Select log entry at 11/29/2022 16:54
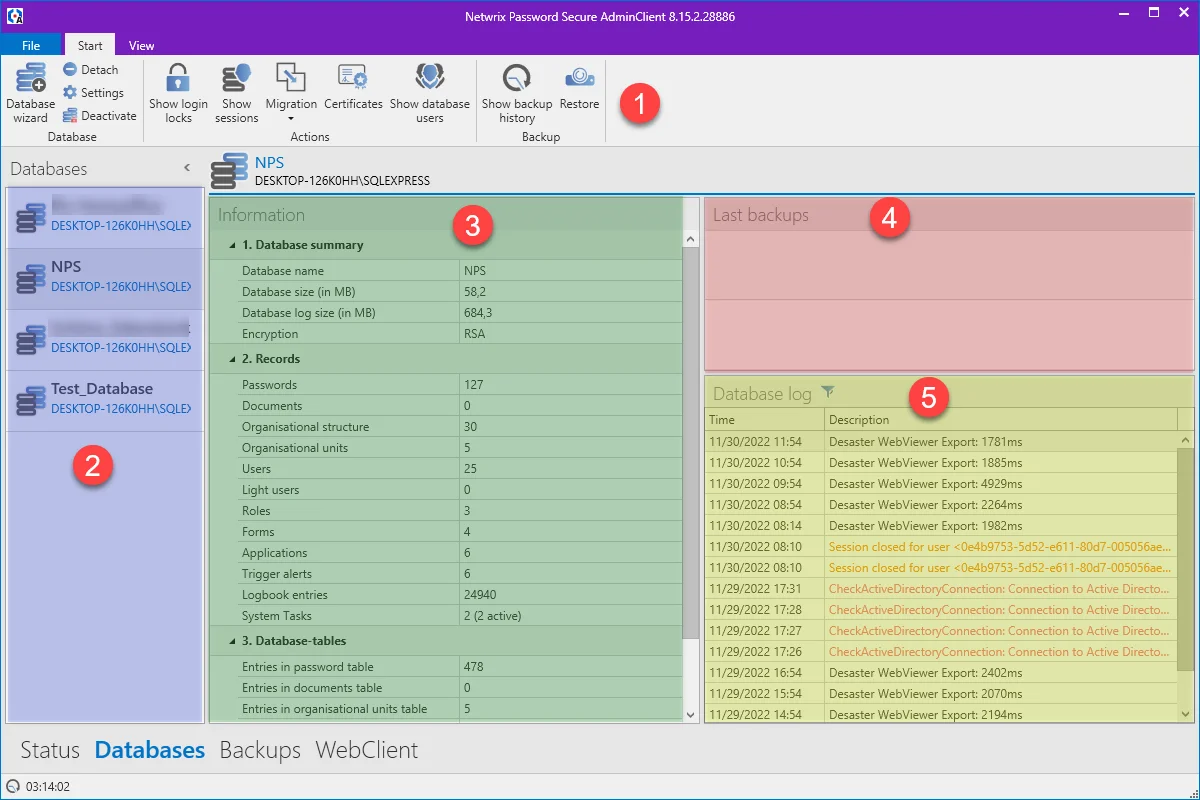Image resolution: width=1200 pixels, height=800 pixels. click(942, 673)
